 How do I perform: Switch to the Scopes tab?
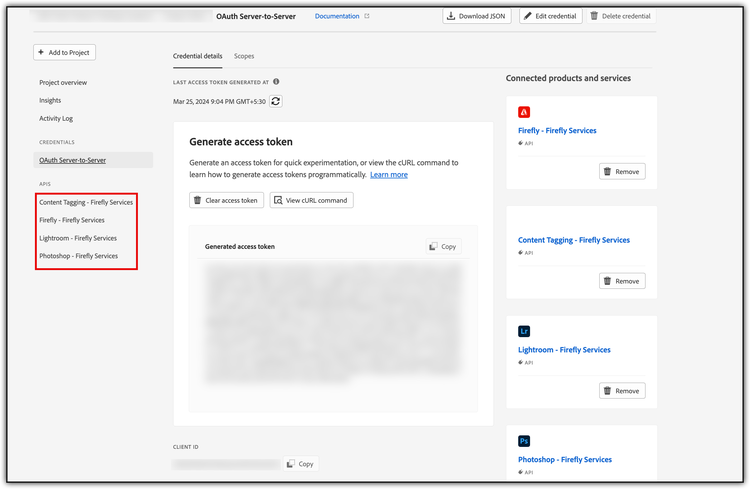(244, 57)
